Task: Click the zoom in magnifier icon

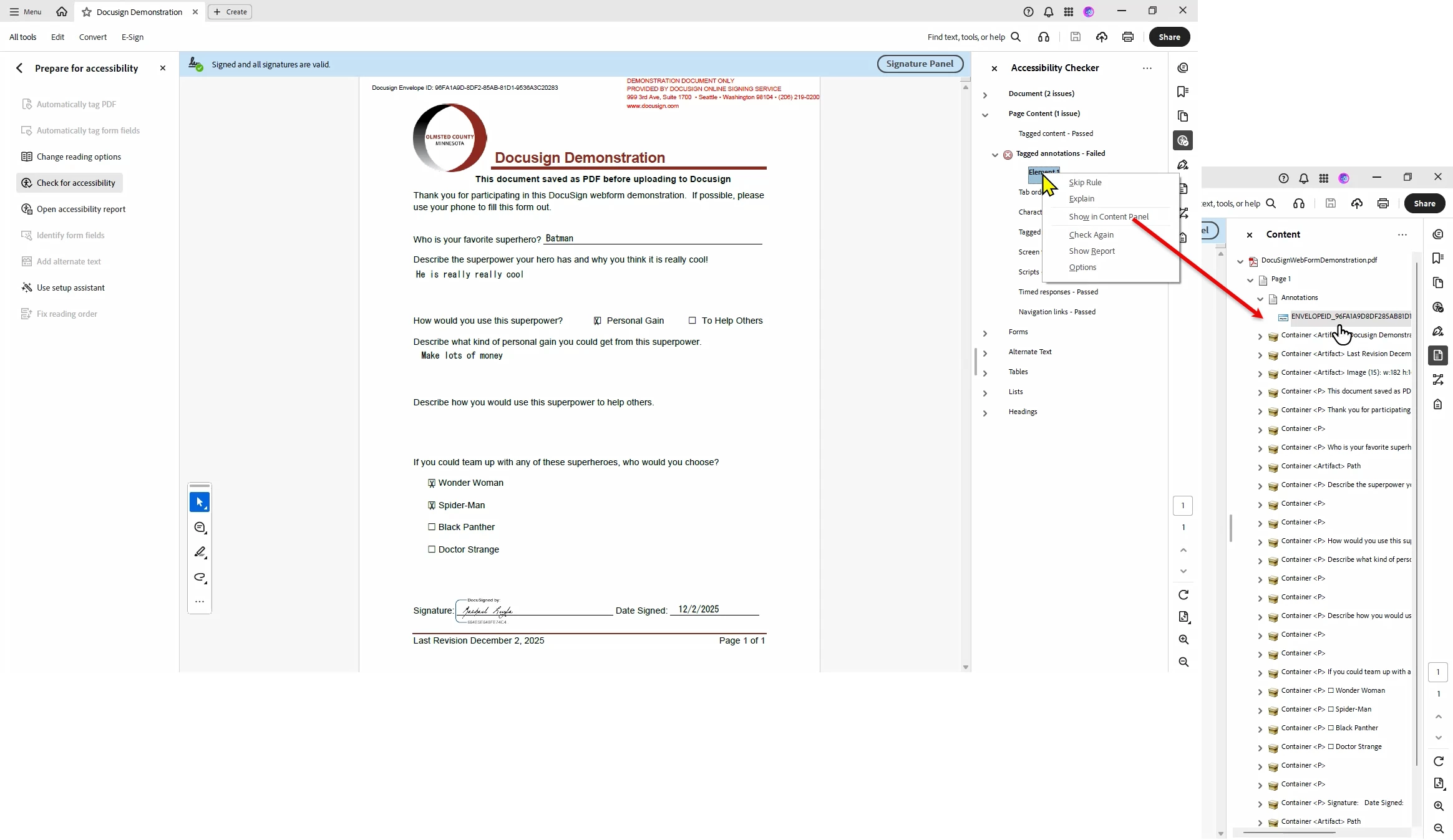Action: 1183,640
